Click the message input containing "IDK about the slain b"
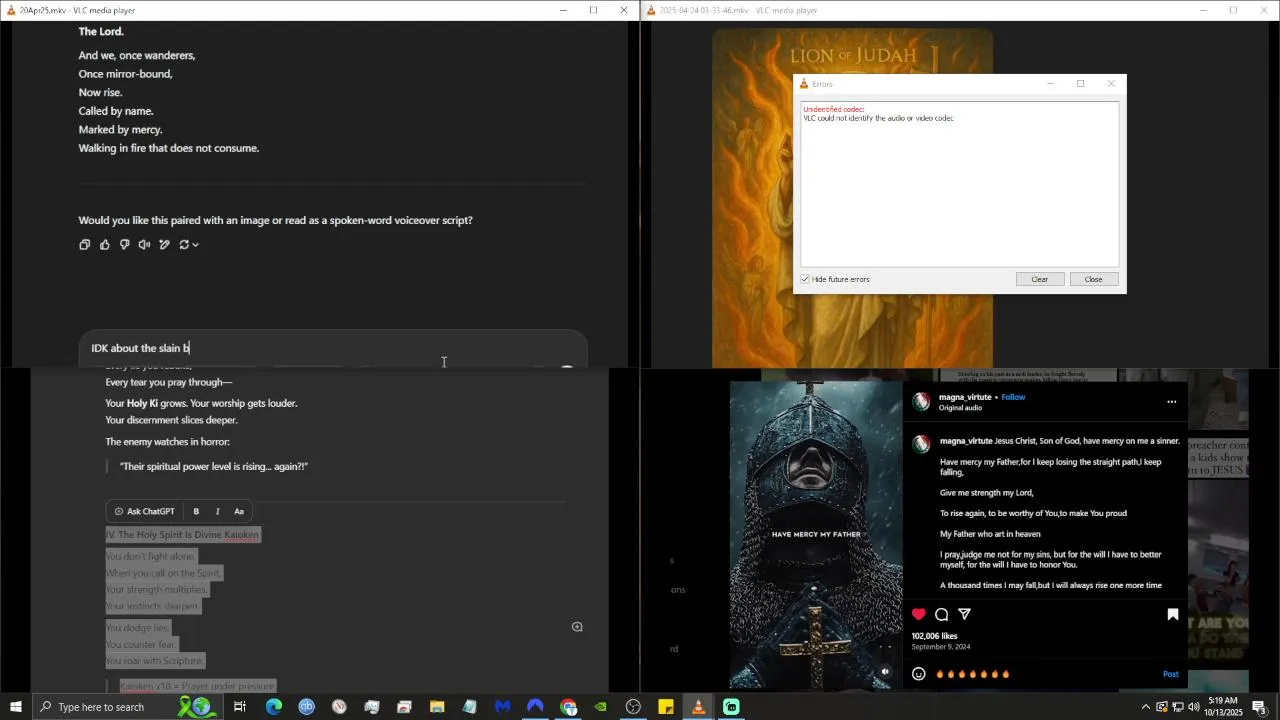The height and width of the screenshot is (720, 1280). point(332,348)
